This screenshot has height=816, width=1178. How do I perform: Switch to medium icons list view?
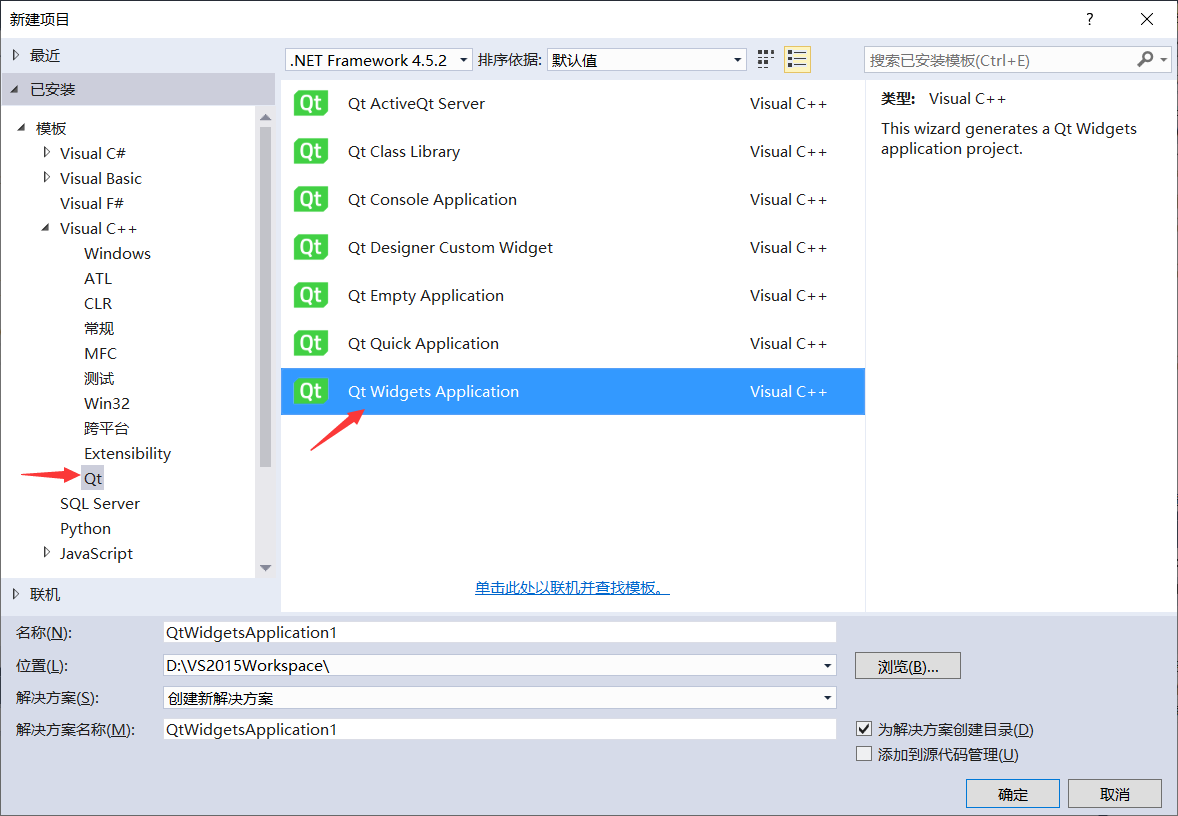click(x=797, y=59)
